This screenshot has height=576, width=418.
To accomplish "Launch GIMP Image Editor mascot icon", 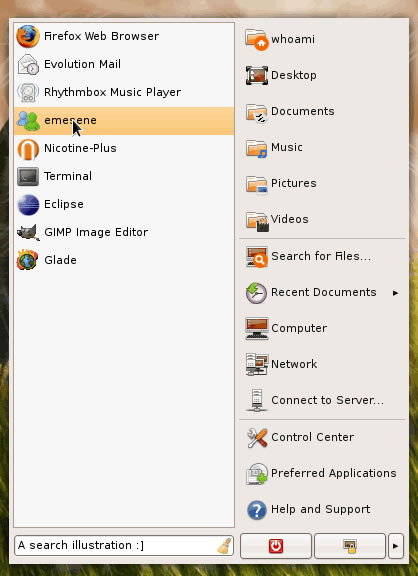I will tap(28, 232).
